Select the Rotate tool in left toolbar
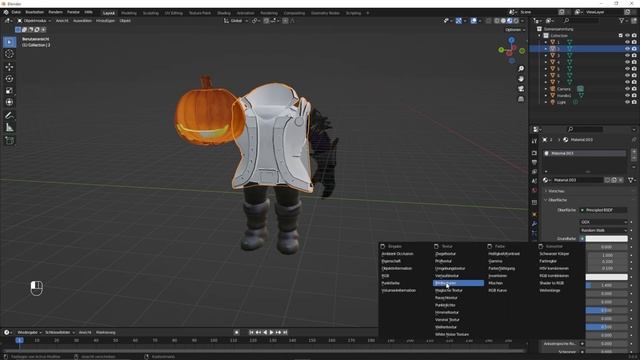Viewport: 640px width, 360px height. [x=9, y=79]
